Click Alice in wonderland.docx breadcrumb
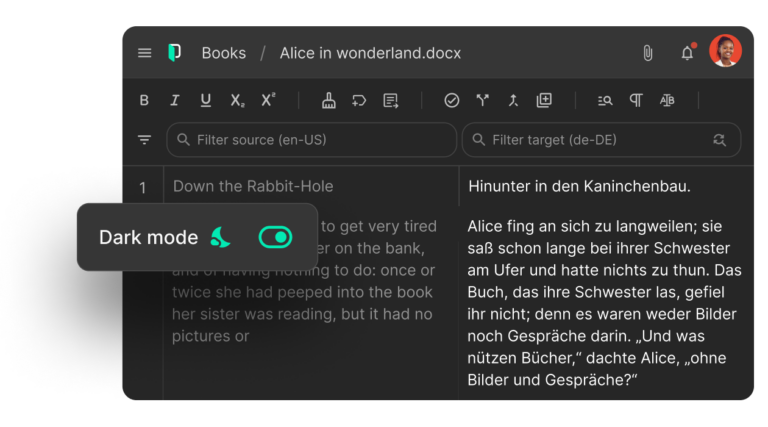This screenshot has width=768, height=427. click(370, 53)
